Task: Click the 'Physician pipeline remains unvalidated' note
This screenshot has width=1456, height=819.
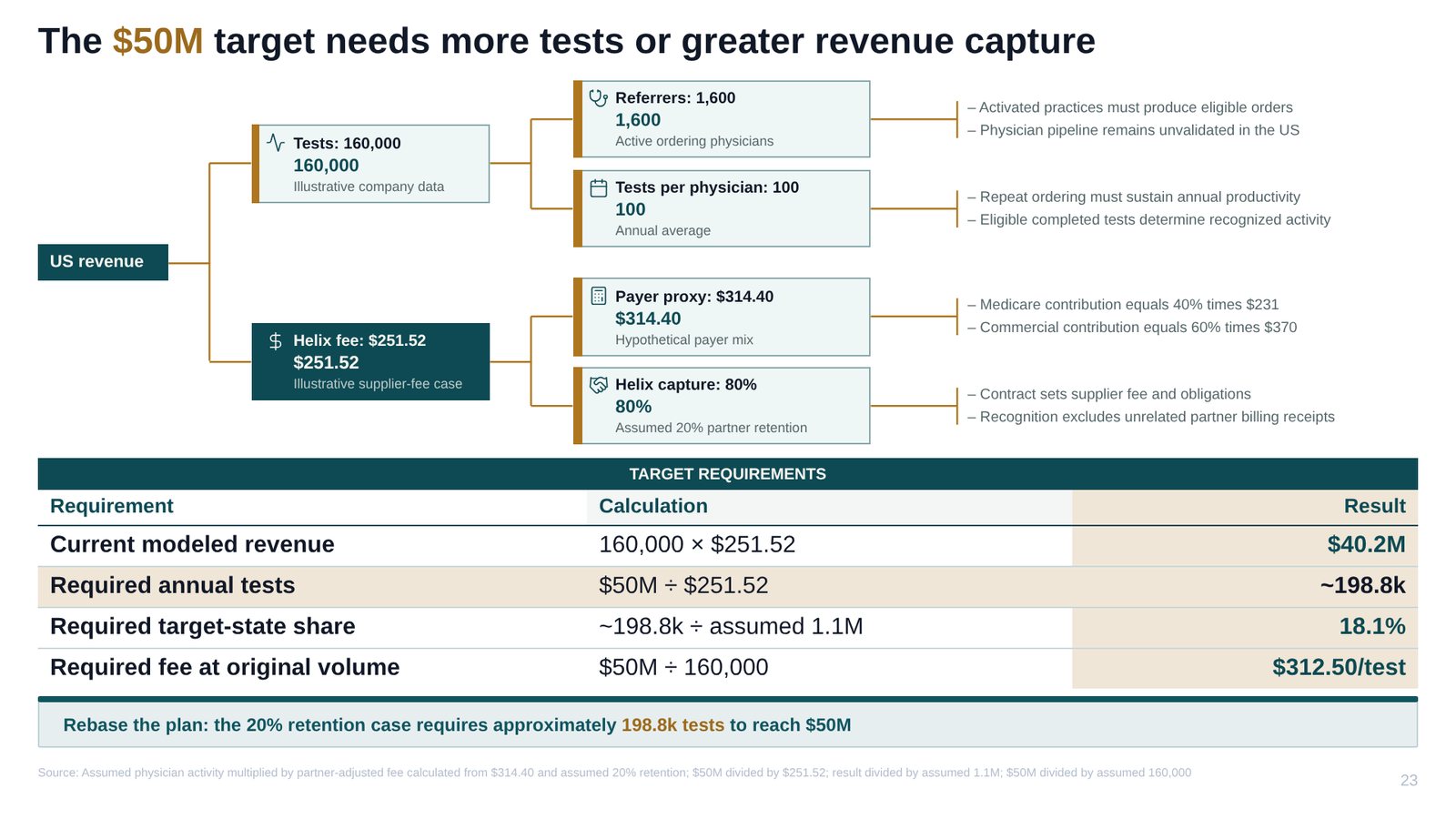Action: (1134, 130)
